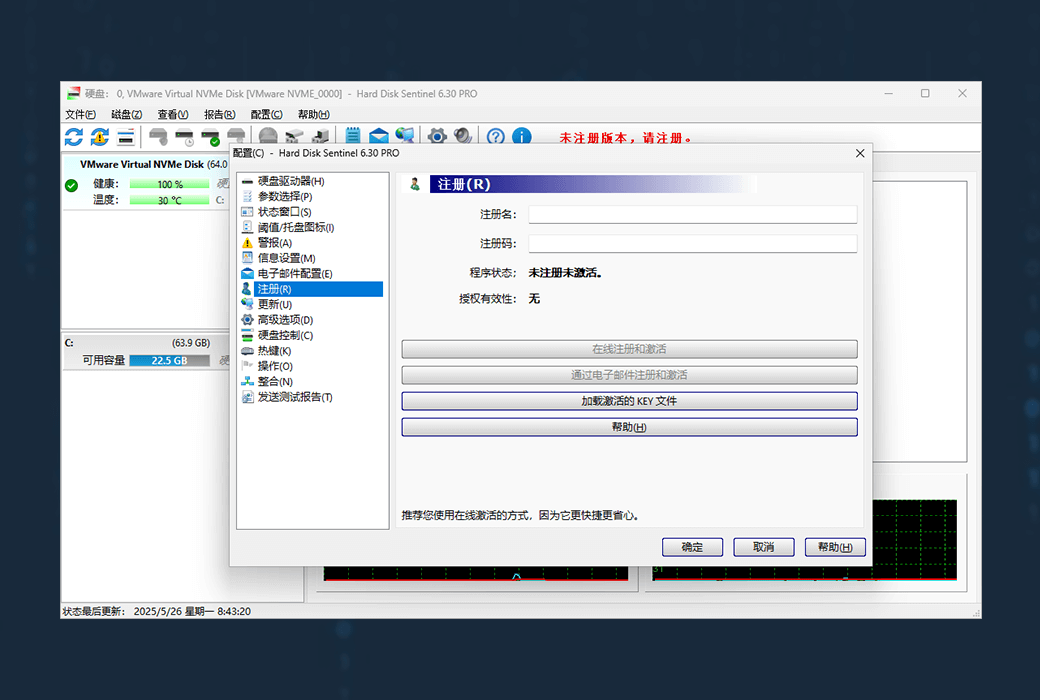Select 电子邮件配置(E) category
1040x700 pixels.
[295, 273]
